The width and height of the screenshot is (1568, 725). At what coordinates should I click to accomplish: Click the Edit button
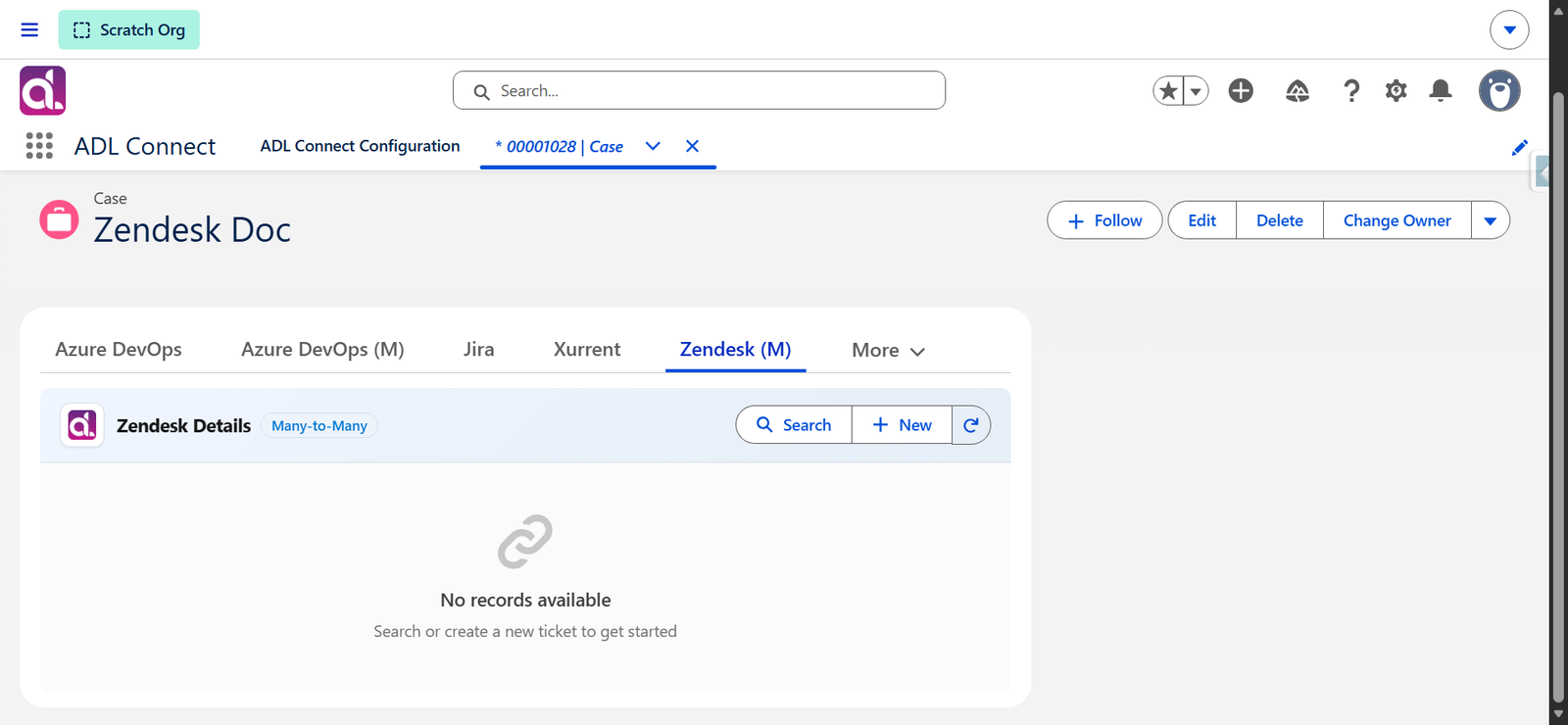(1201, 220)
